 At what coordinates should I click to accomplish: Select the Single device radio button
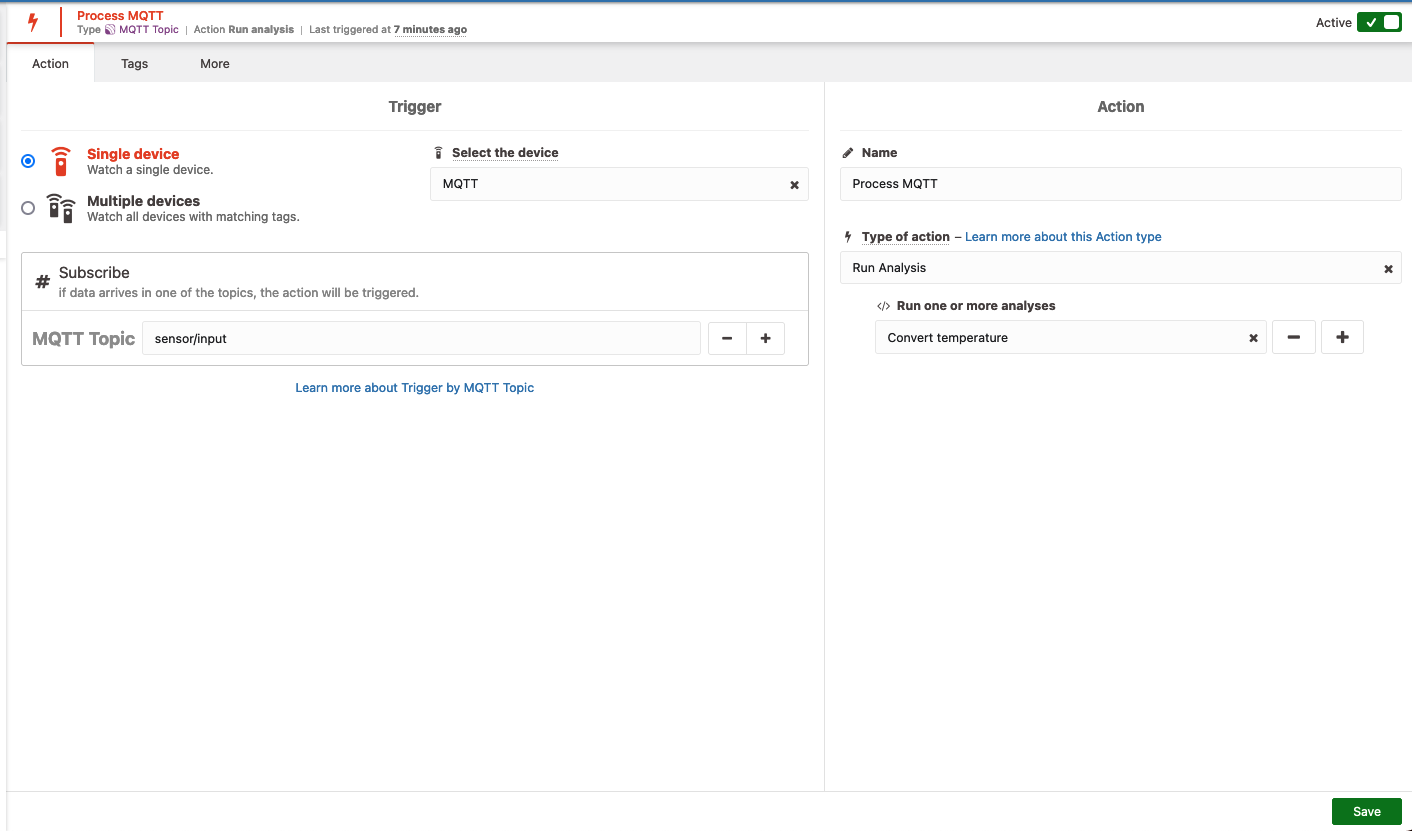tap(28, 161)
